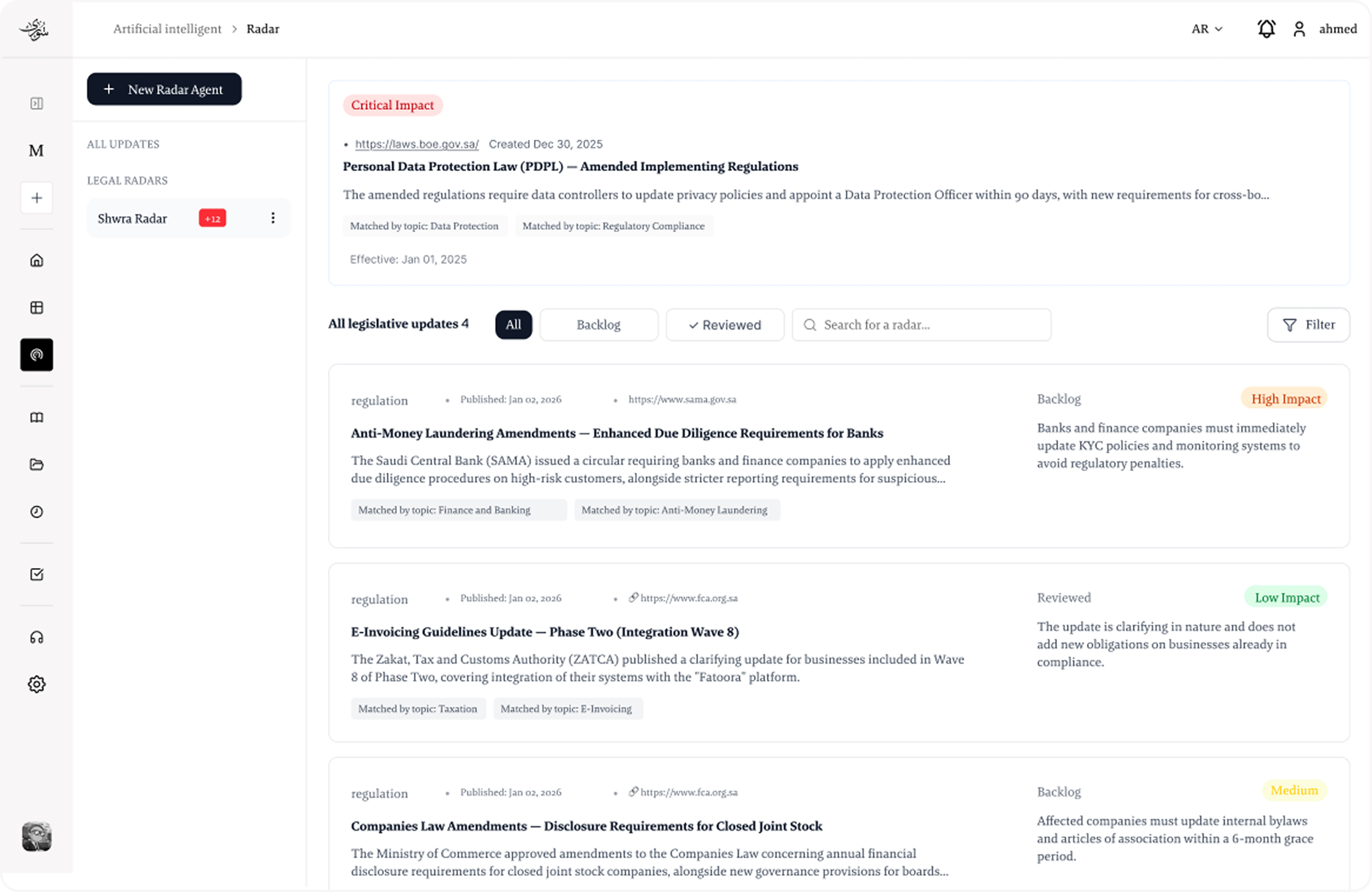Open the settings gear icon
1372x892 pixels.
(x=36, y=684)
